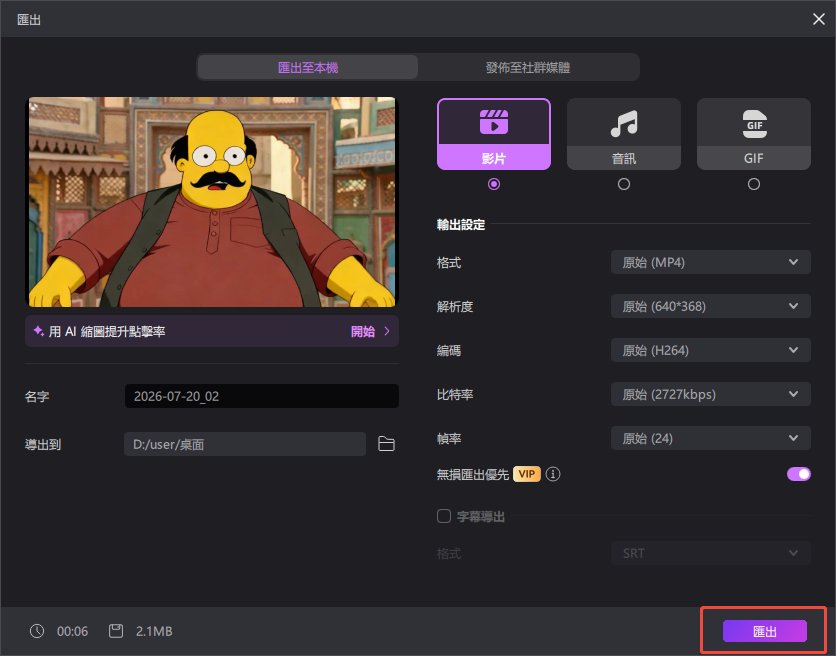This screenshot has height=656, width=836.
Task: Click the 00:06 duration text
Action: pos(73,631)
